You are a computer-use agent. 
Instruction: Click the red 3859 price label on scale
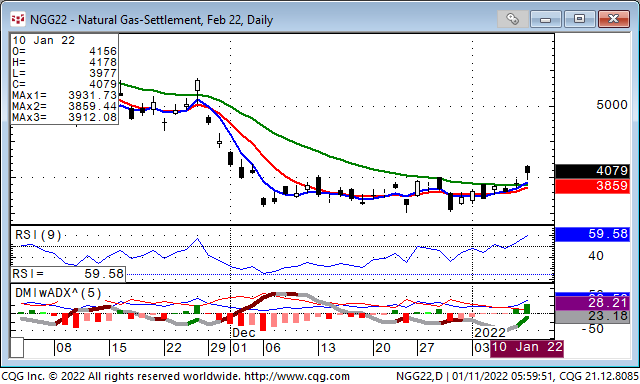(592, 186)
